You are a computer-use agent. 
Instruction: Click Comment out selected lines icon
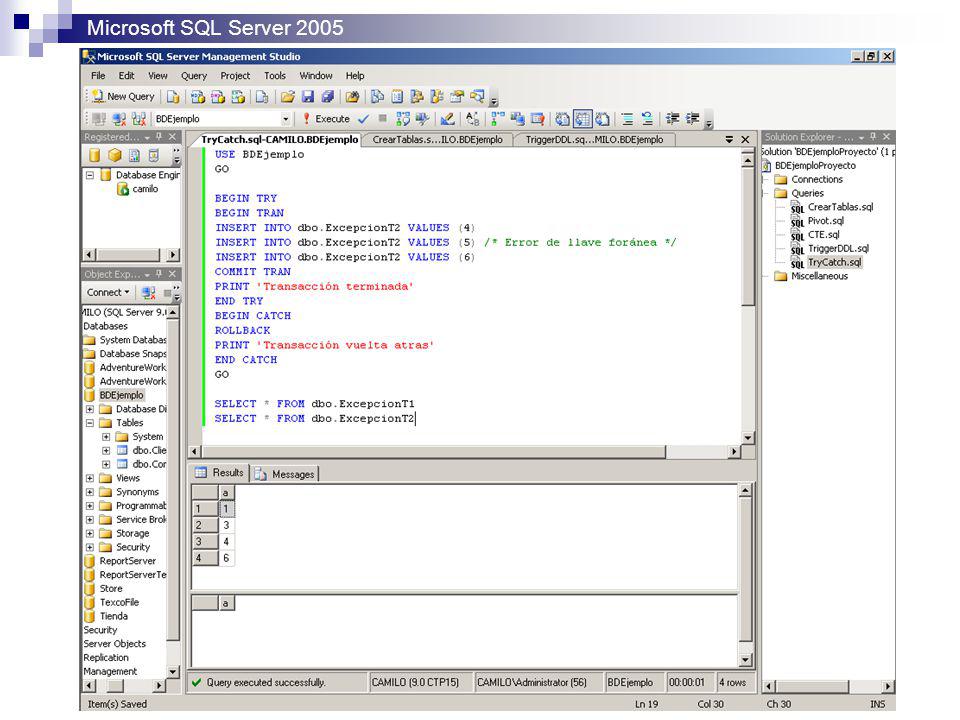point(627,119)
